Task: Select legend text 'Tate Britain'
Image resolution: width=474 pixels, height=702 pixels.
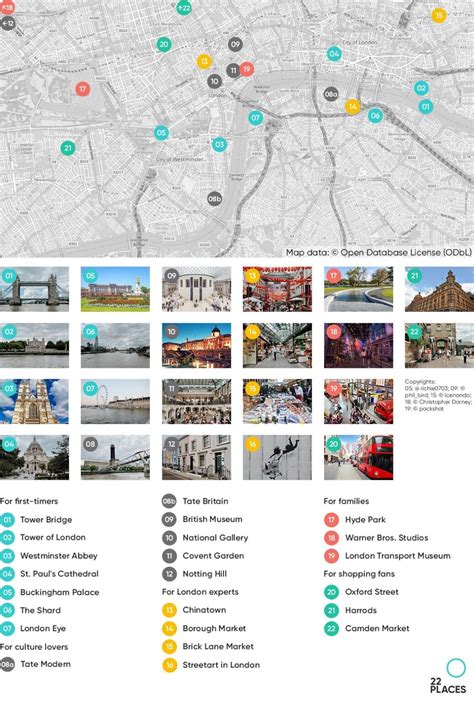Action: click(x=205, y=501)
